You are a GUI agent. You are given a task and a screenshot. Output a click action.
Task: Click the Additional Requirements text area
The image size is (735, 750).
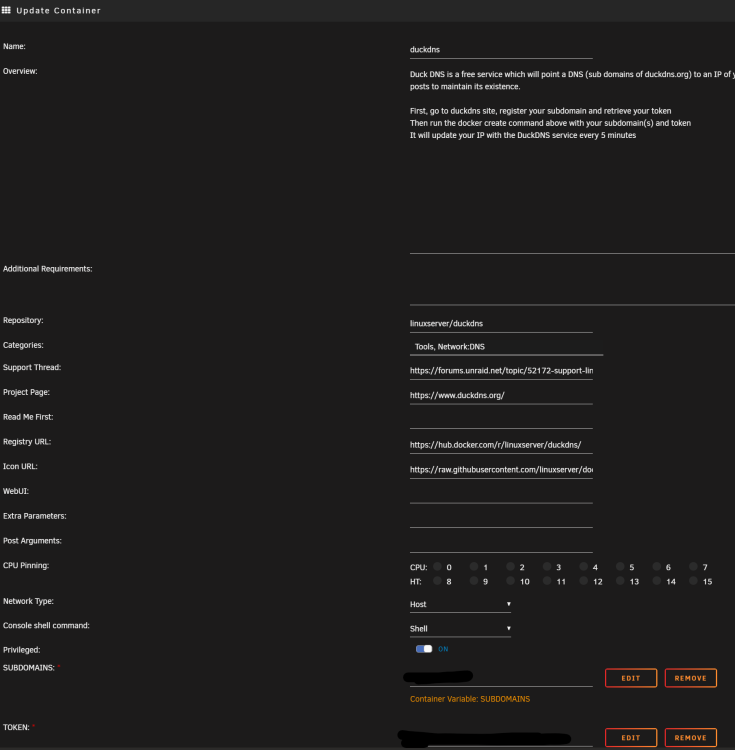(572, 285)
